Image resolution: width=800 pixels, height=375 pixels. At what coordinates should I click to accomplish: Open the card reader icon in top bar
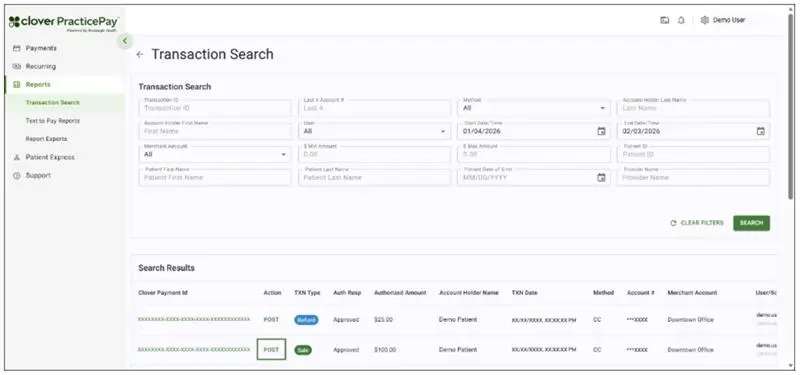click(x=665, y=20)
